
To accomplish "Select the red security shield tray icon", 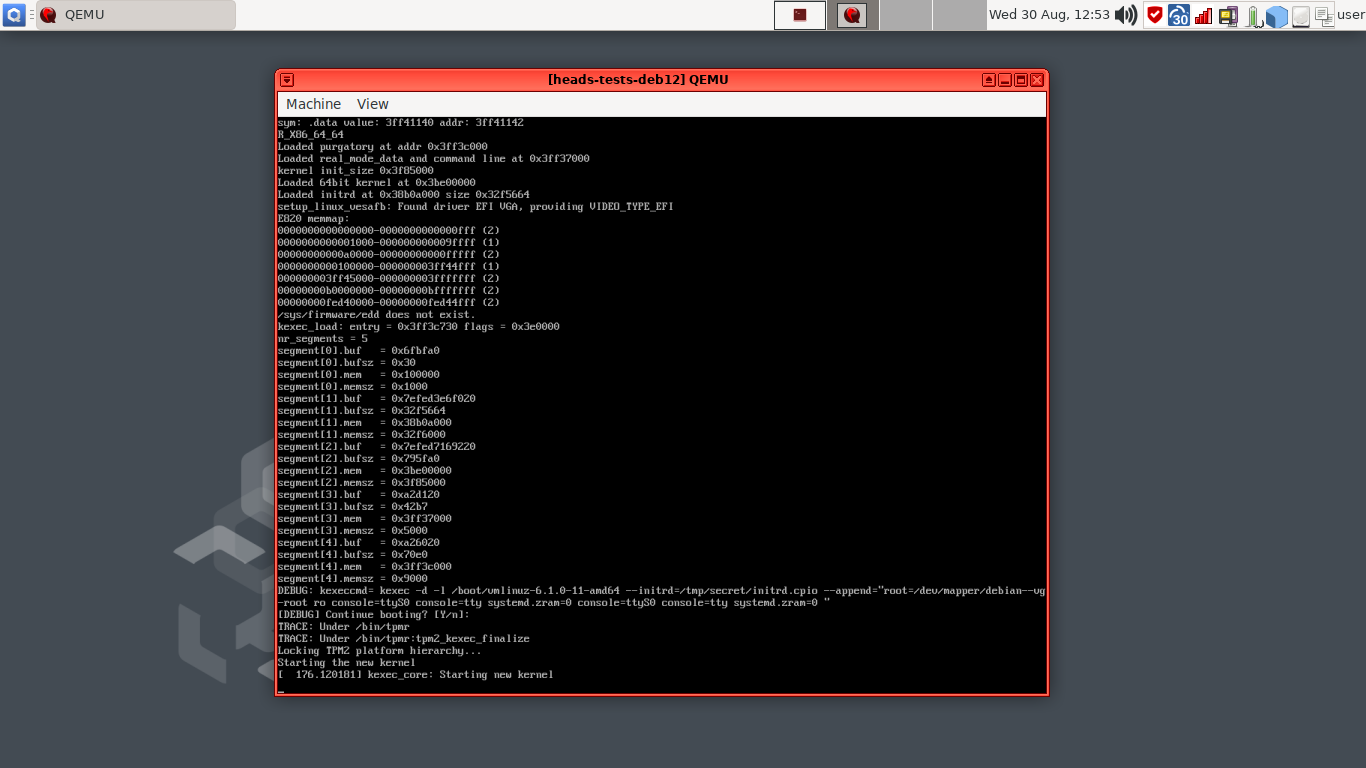I will click(x=1154, y=15).
